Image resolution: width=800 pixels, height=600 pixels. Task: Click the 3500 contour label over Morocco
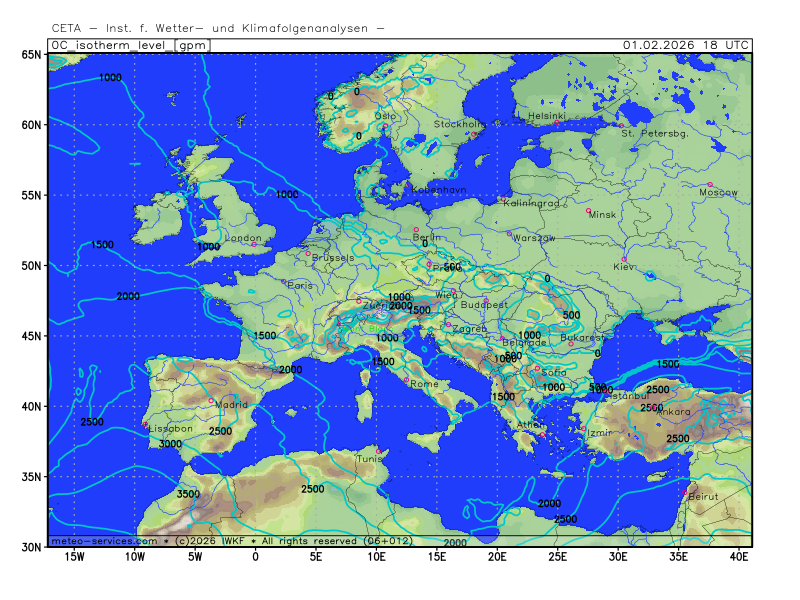[188, 494]
